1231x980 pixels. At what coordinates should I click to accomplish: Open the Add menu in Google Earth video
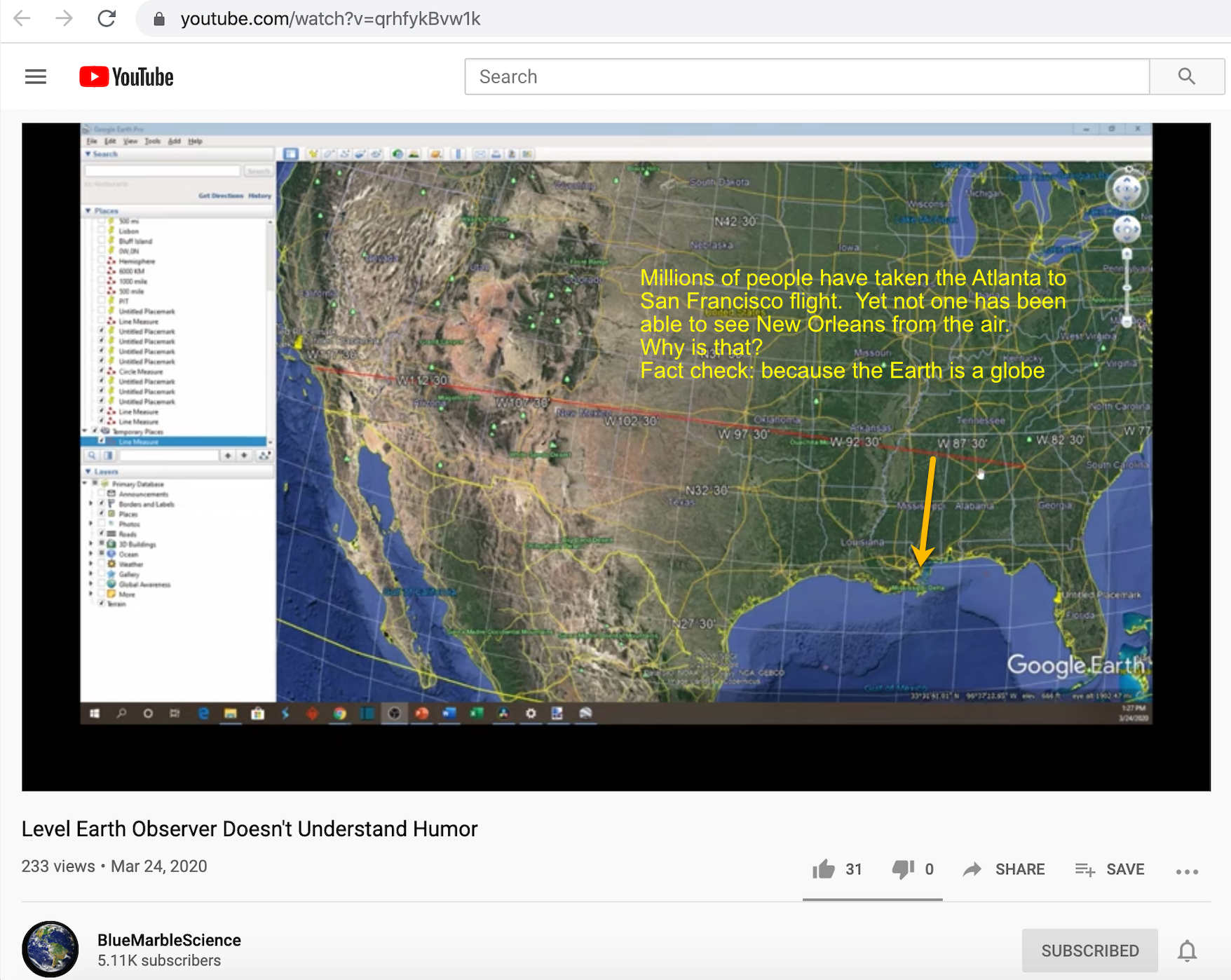(174, 141)
